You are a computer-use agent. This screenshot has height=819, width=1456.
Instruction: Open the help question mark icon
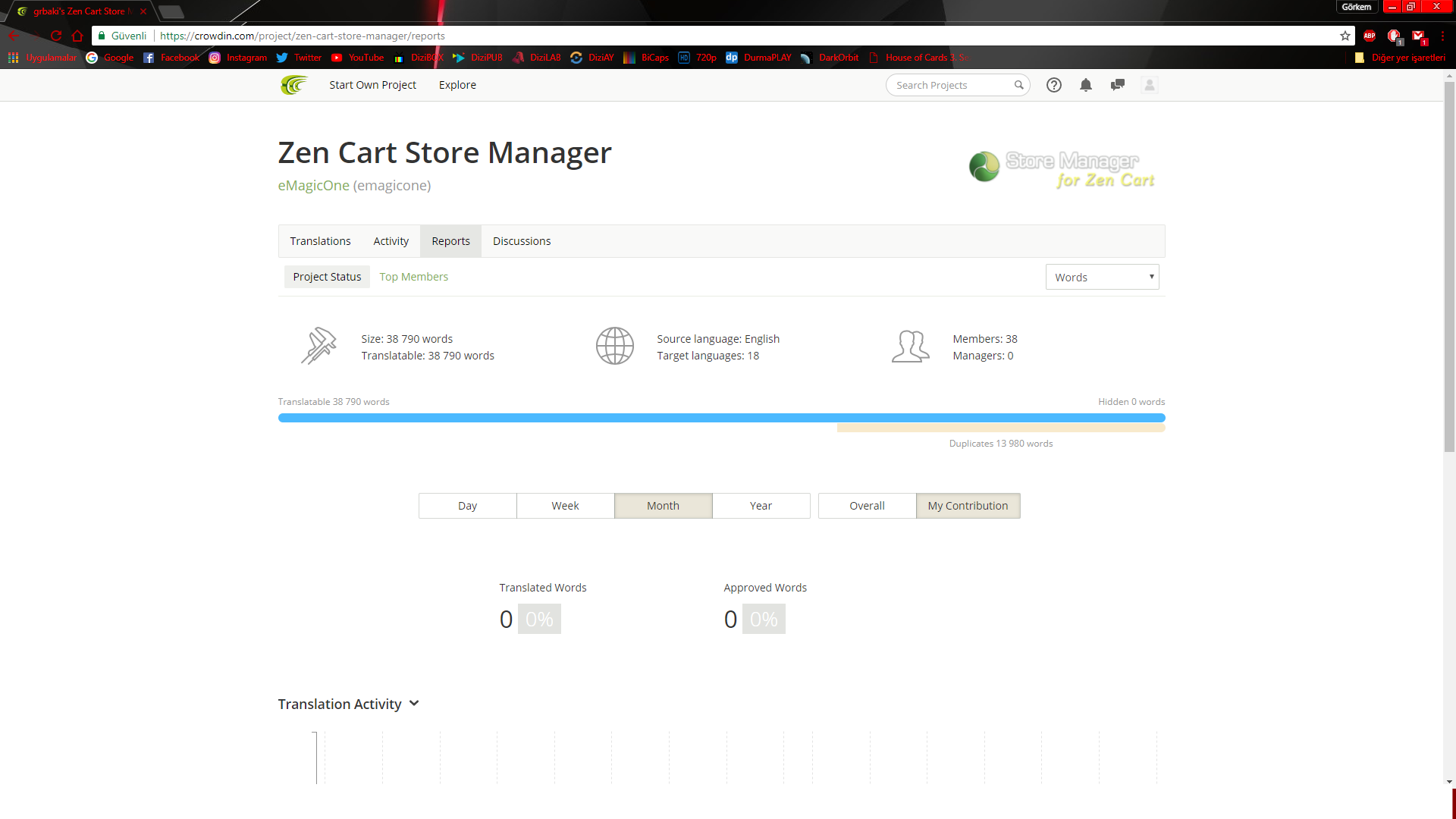click(1054, 85)
